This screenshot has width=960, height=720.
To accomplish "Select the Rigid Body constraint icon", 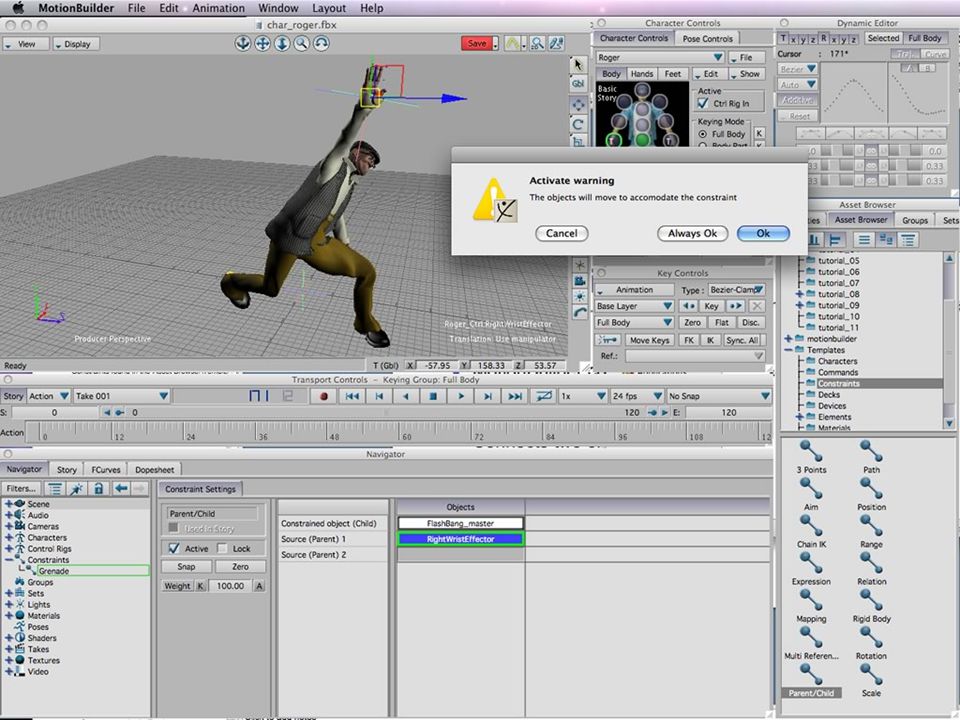I will 871,606.
